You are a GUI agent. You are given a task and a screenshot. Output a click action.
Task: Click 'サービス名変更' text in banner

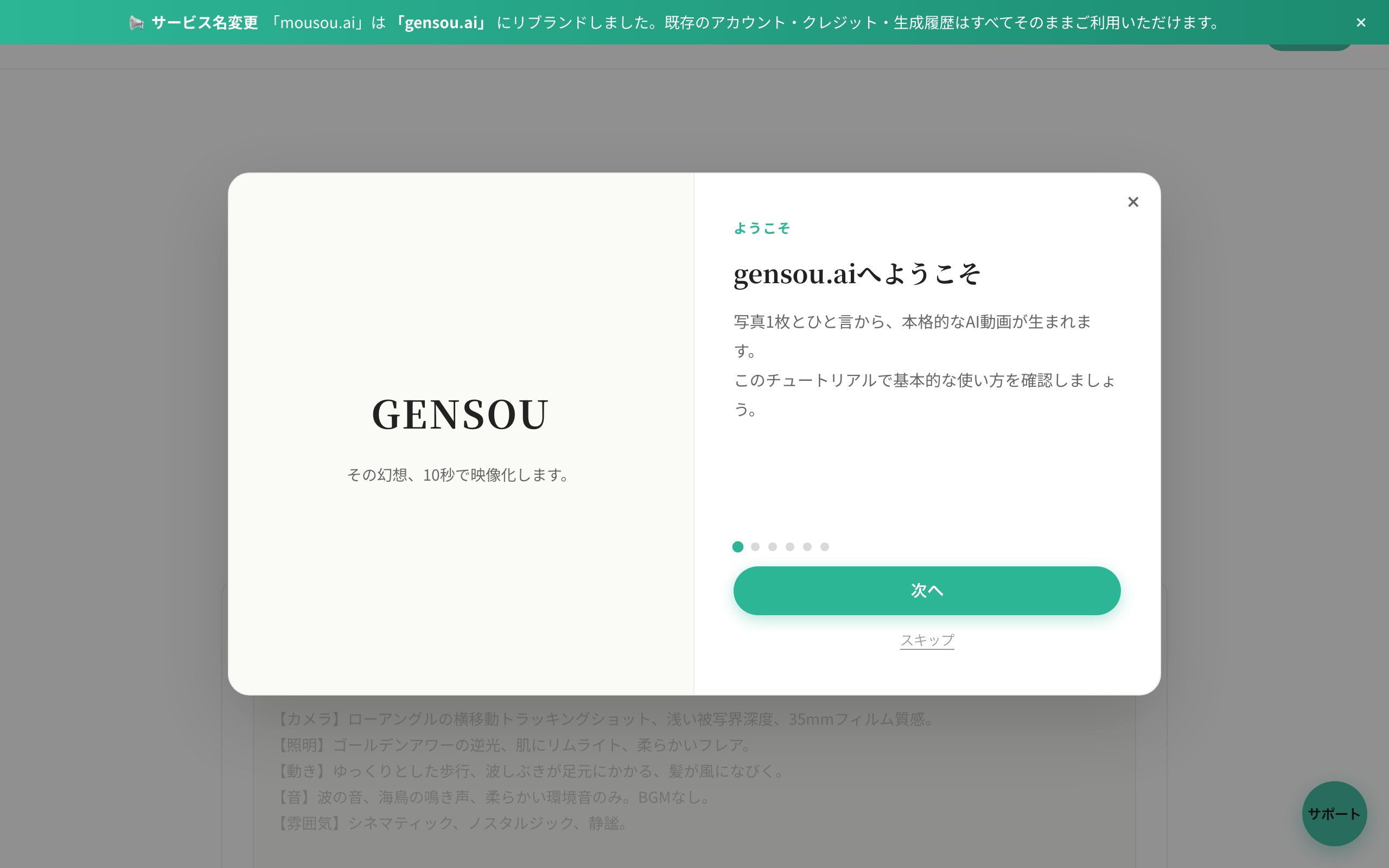(x=205, y=23)
